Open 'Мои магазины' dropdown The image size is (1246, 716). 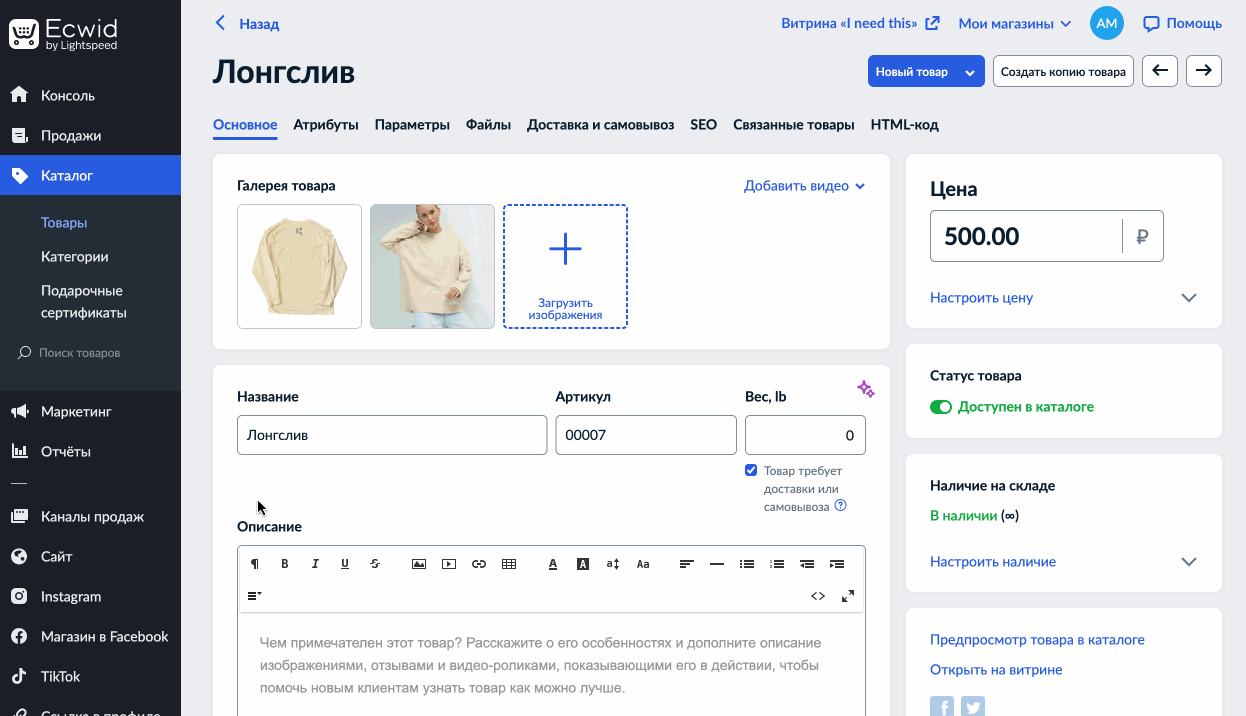[1015, 23]
